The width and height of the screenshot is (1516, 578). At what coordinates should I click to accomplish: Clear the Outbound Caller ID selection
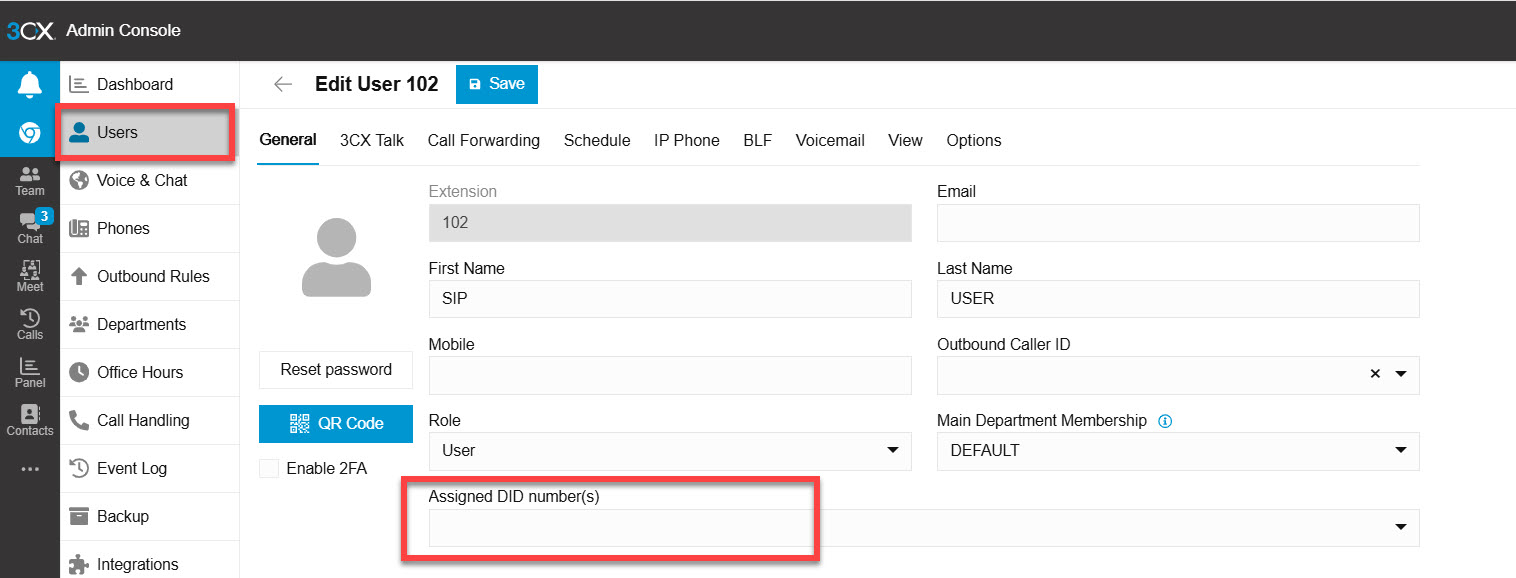(1375, 374)
